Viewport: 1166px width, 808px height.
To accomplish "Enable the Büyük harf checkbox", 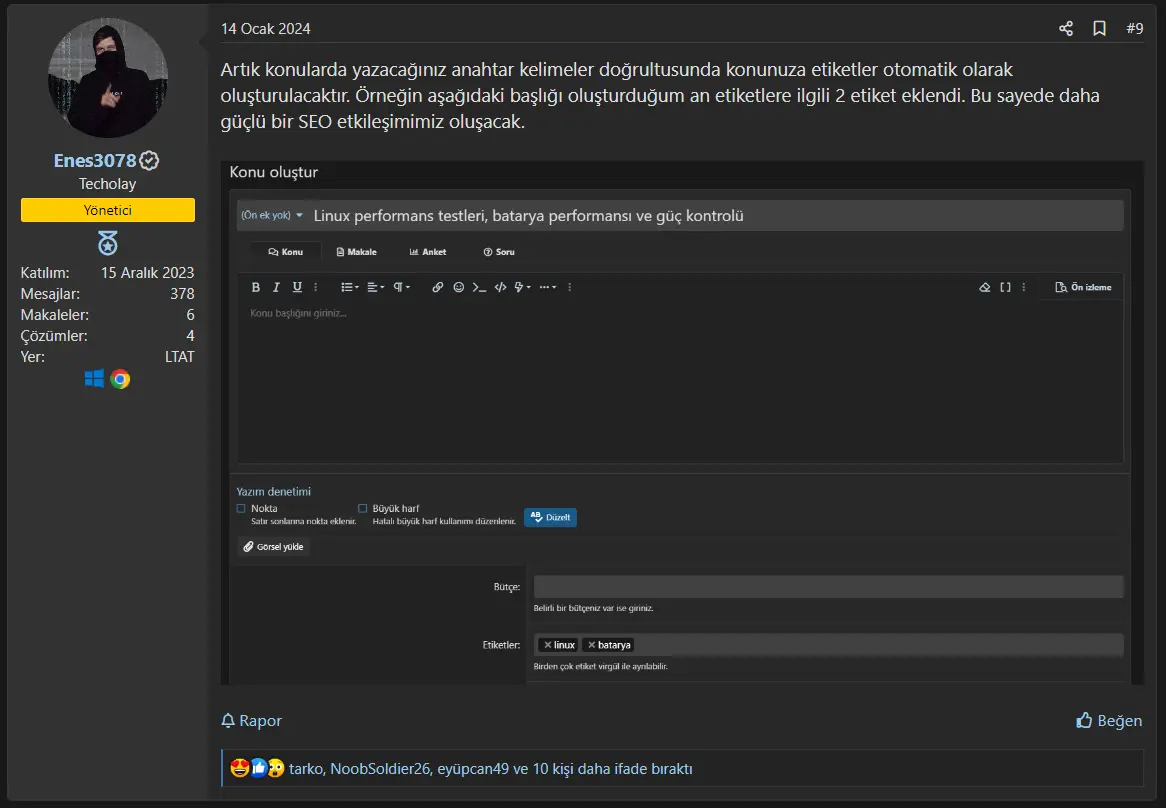I will [x=363, y=508].
